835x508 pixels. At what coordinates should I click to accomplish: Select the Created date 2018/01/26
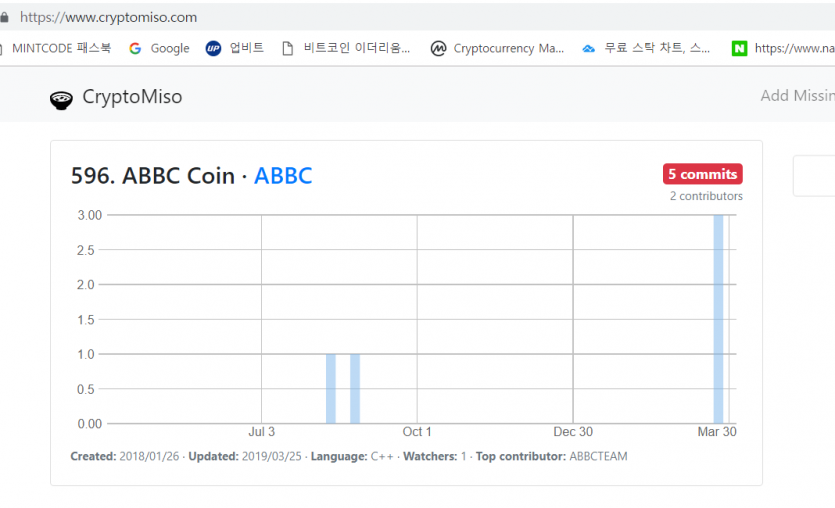pos(149,456)
